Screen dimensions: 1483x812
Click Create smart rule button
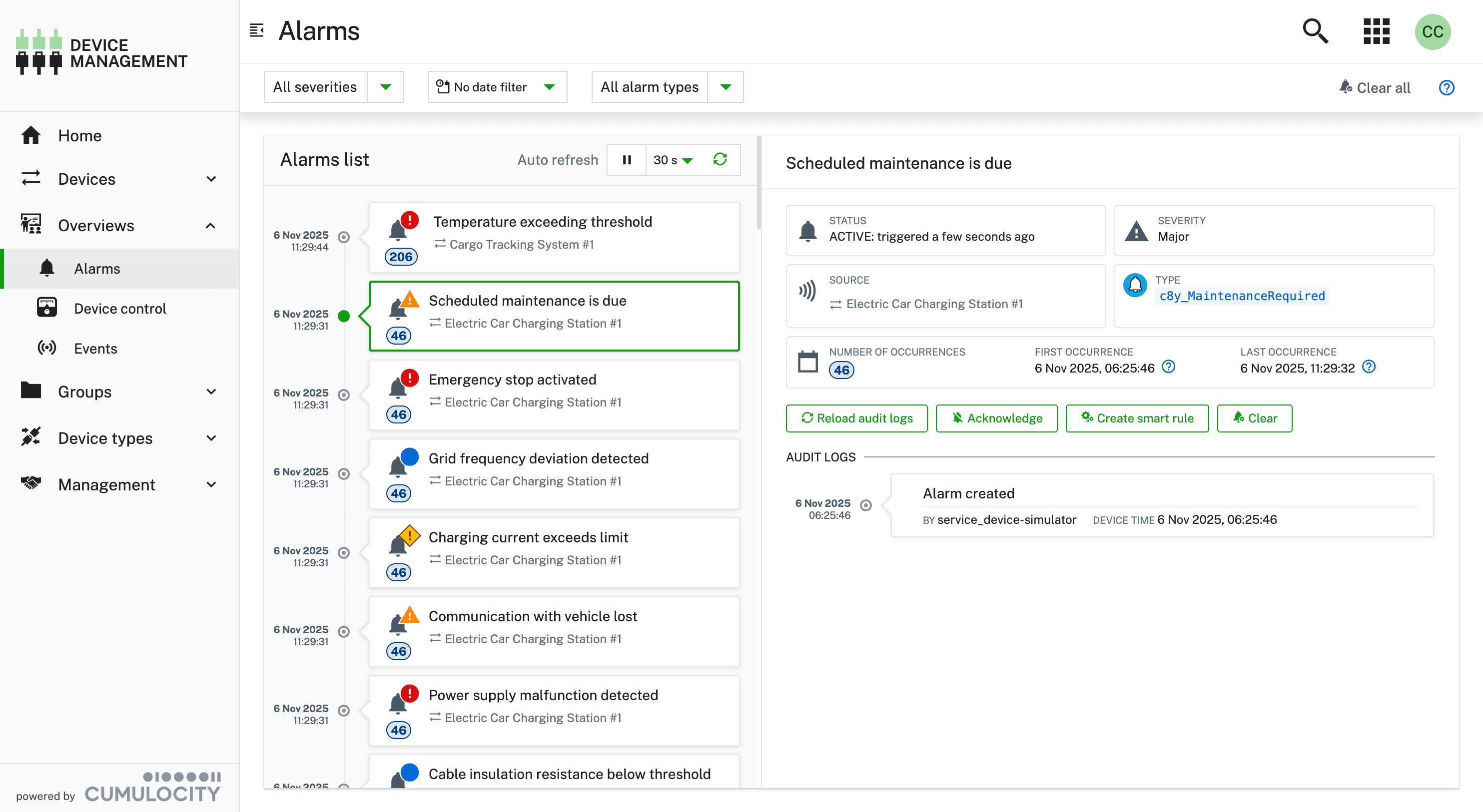pyautogui.click(x=1136, y=418)
